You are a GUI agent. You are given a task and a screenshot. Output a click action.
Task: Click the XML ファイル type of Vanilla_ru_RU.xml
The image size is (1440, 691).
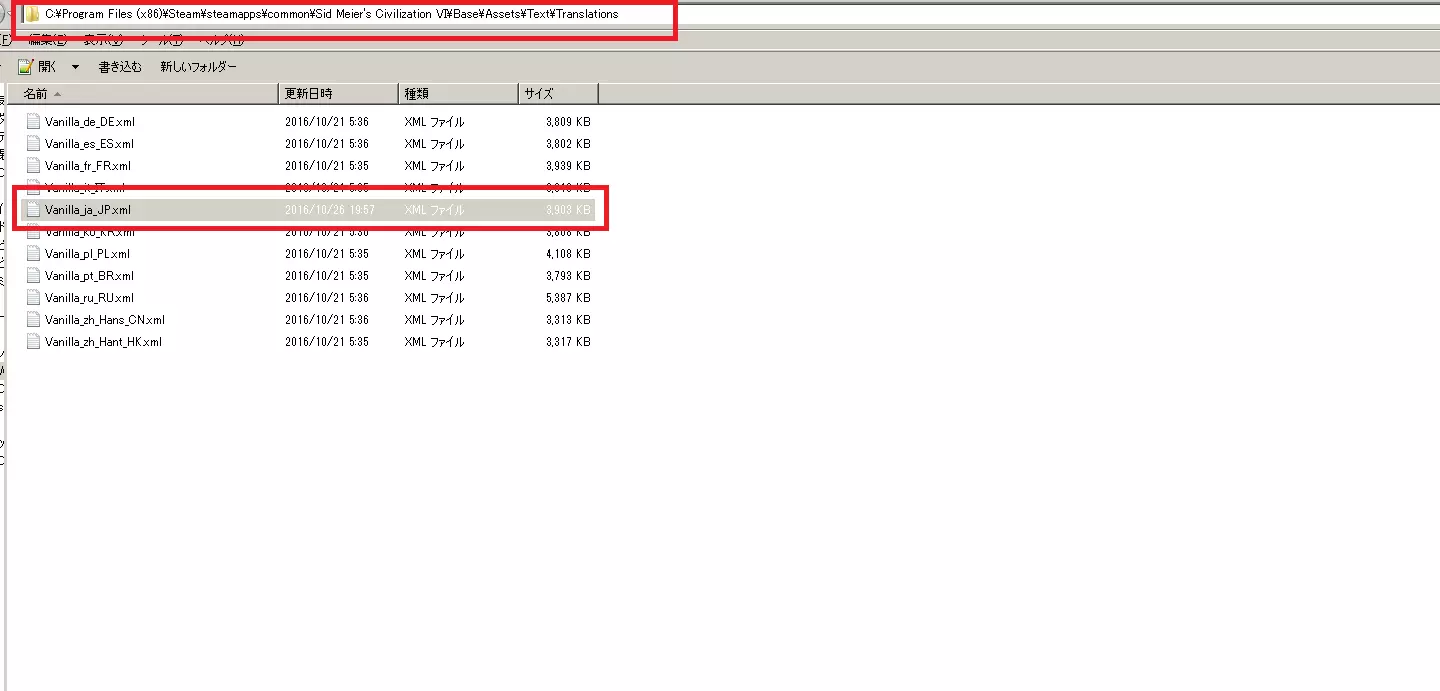[434, 297]
